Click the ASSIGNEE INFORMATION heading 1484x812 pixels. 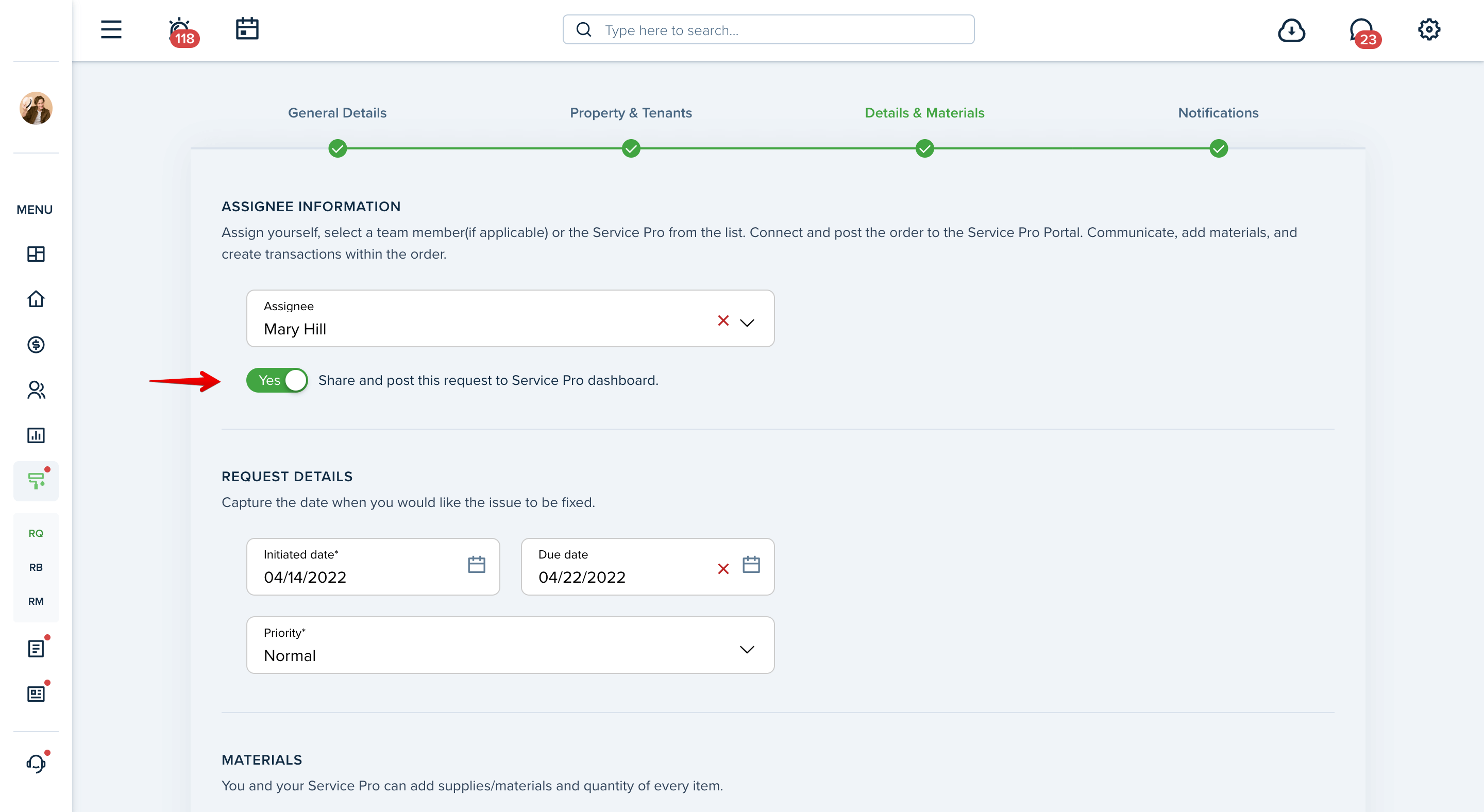(x=311, y=206)
